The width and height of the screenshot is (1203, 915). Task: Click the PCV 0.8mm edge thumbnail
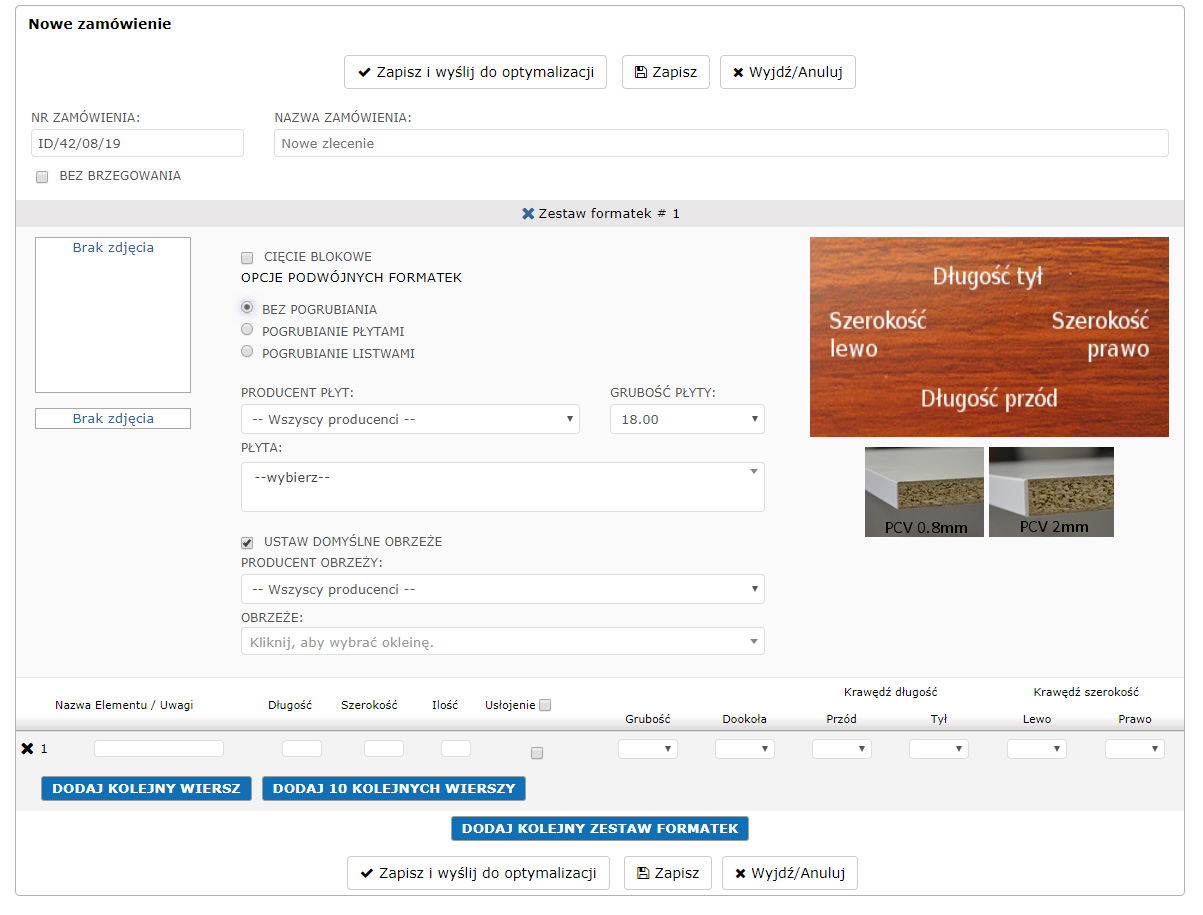pos(924,492)
